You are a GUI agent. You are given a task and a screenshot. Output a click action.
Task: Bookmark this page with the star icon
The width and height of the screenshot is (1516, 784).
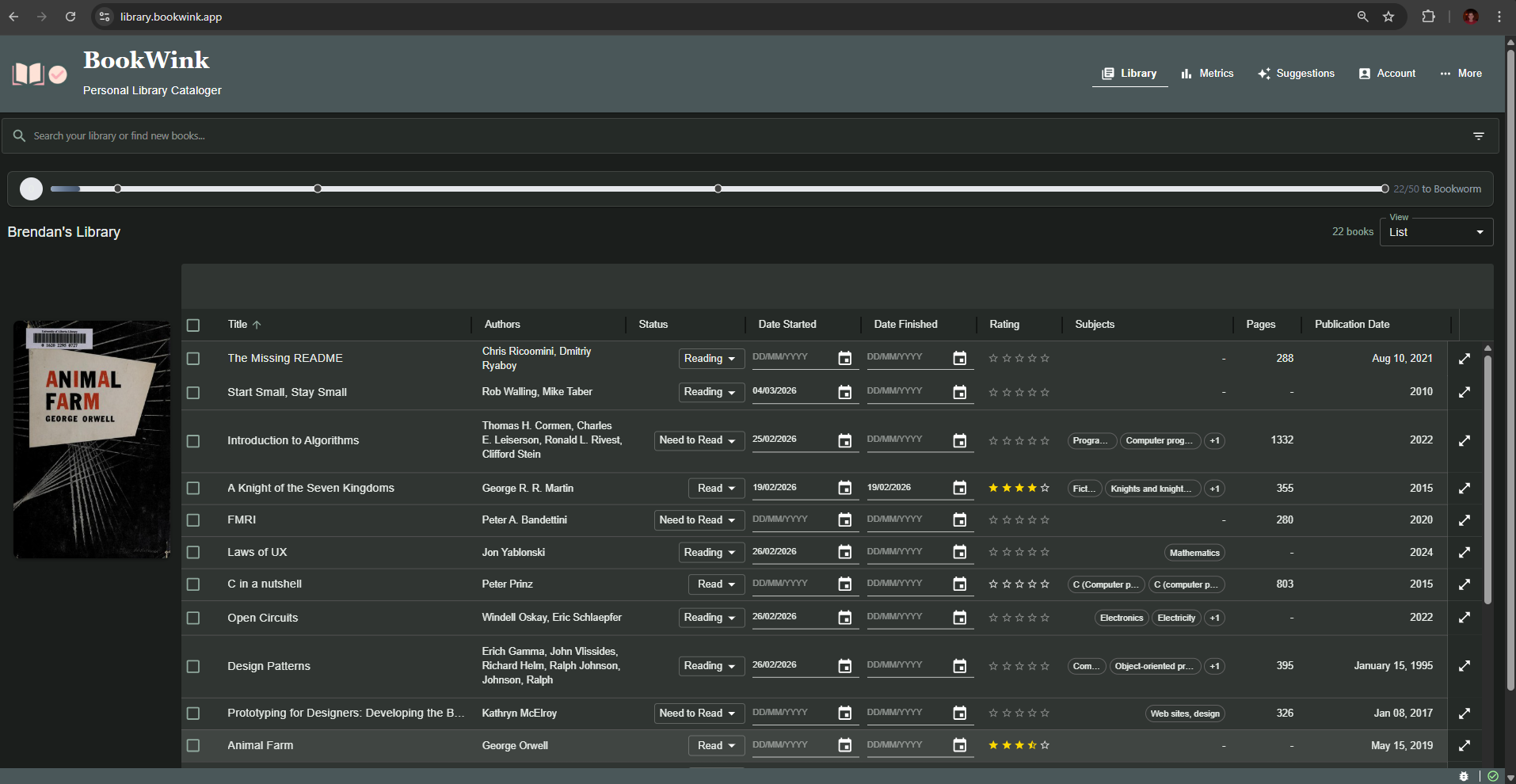coord(1388,17)
